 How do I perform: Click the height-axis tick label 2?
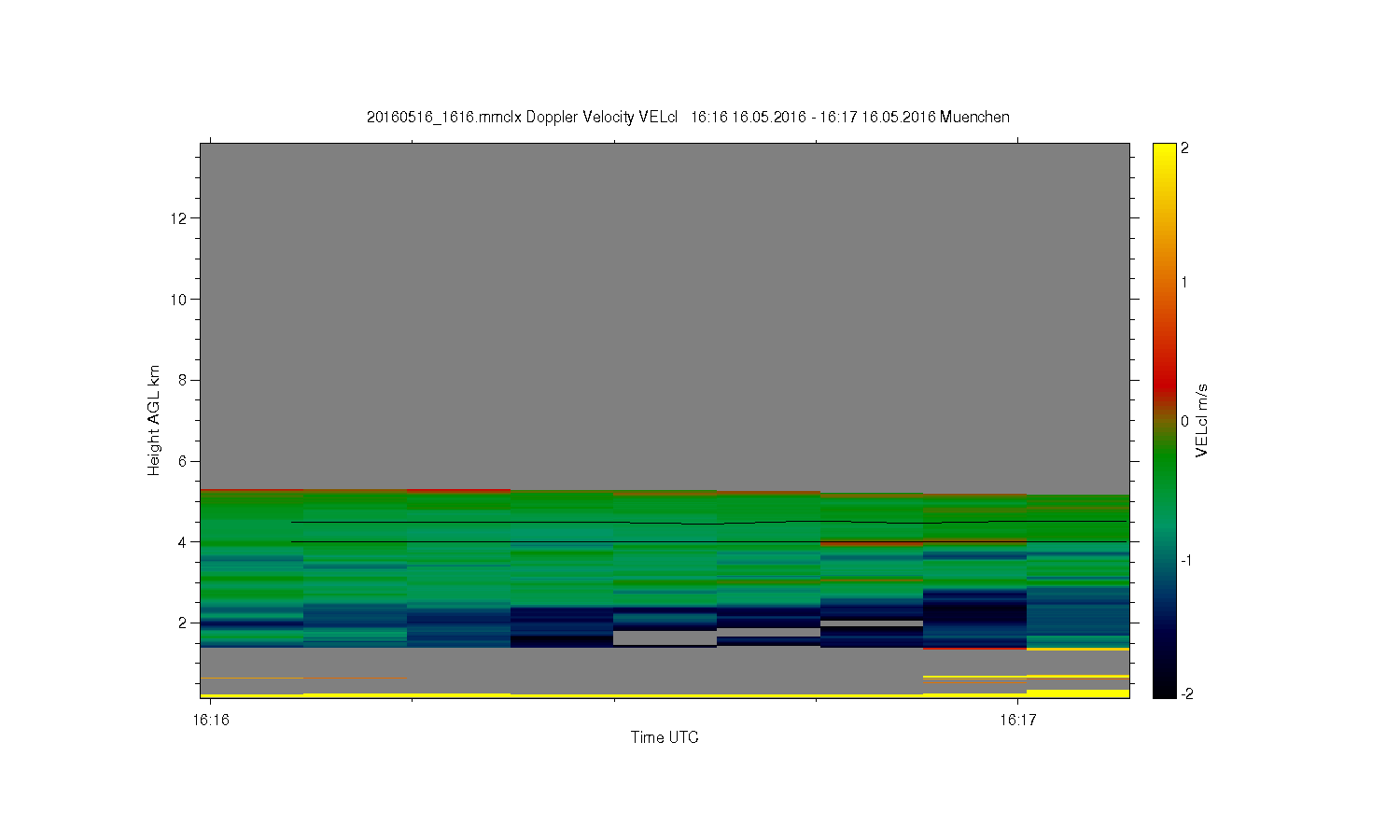[184, 623]
